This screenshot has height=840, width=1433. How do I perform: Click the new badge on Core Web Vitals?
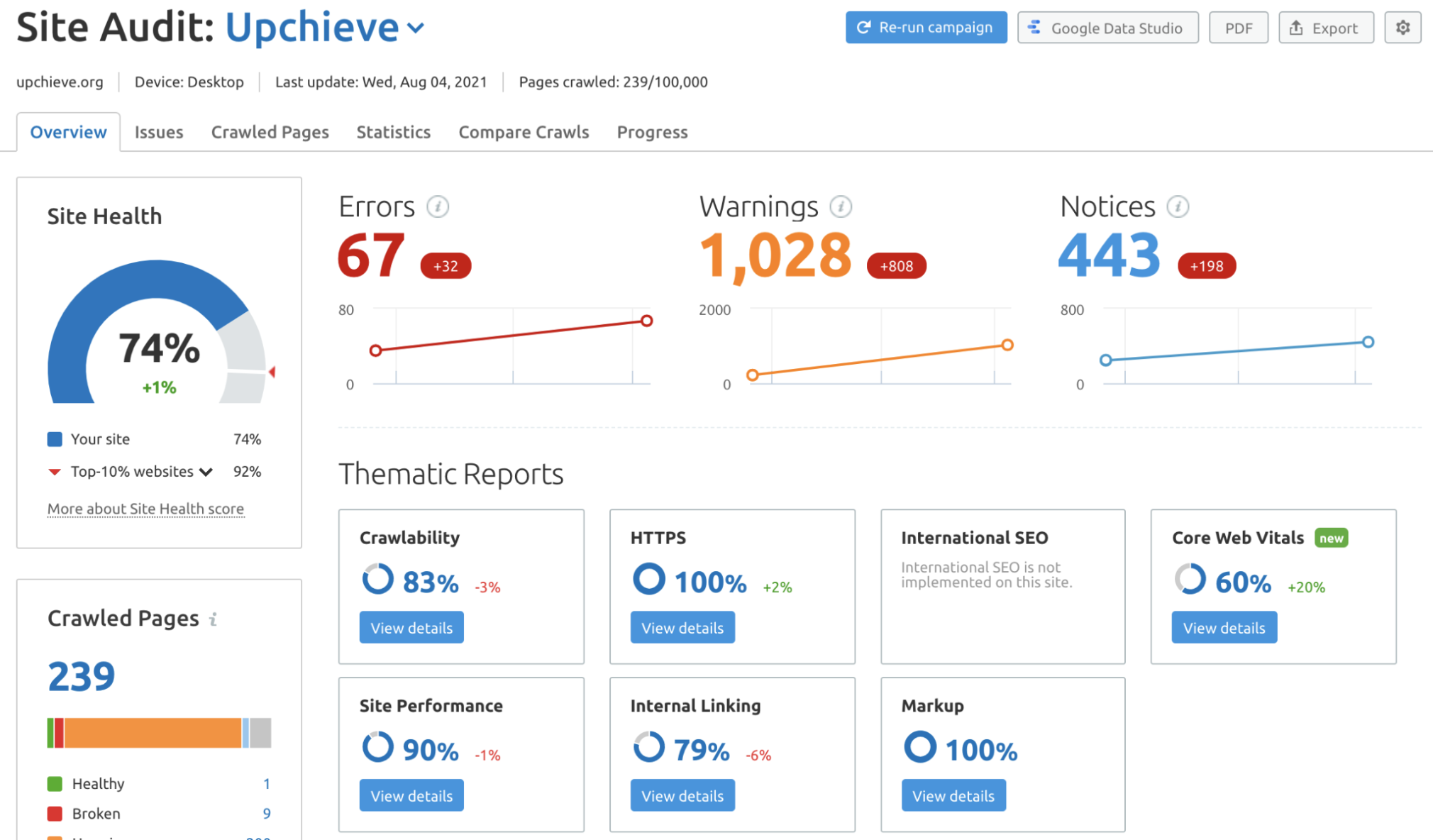pyautogui.click(x=1331, y=538)
